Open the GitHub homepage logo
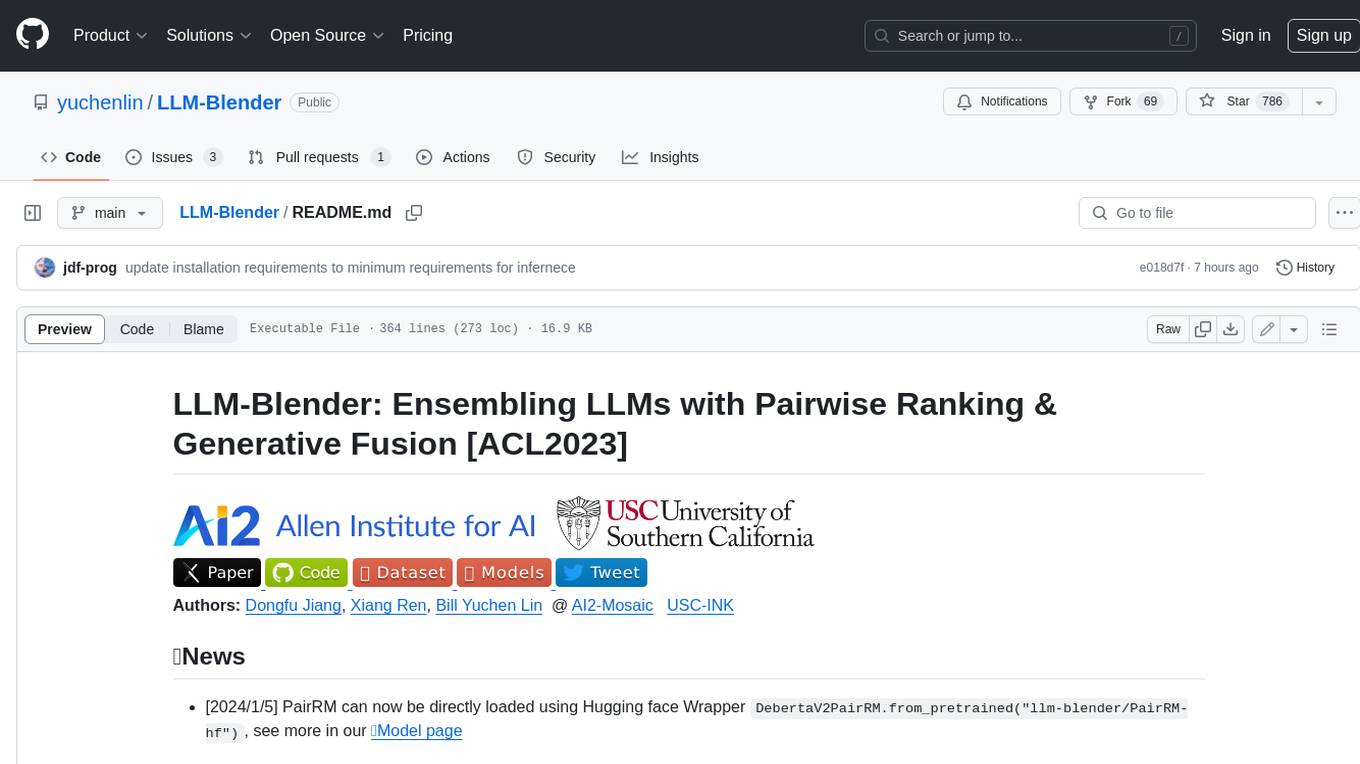 coord(32,35)
